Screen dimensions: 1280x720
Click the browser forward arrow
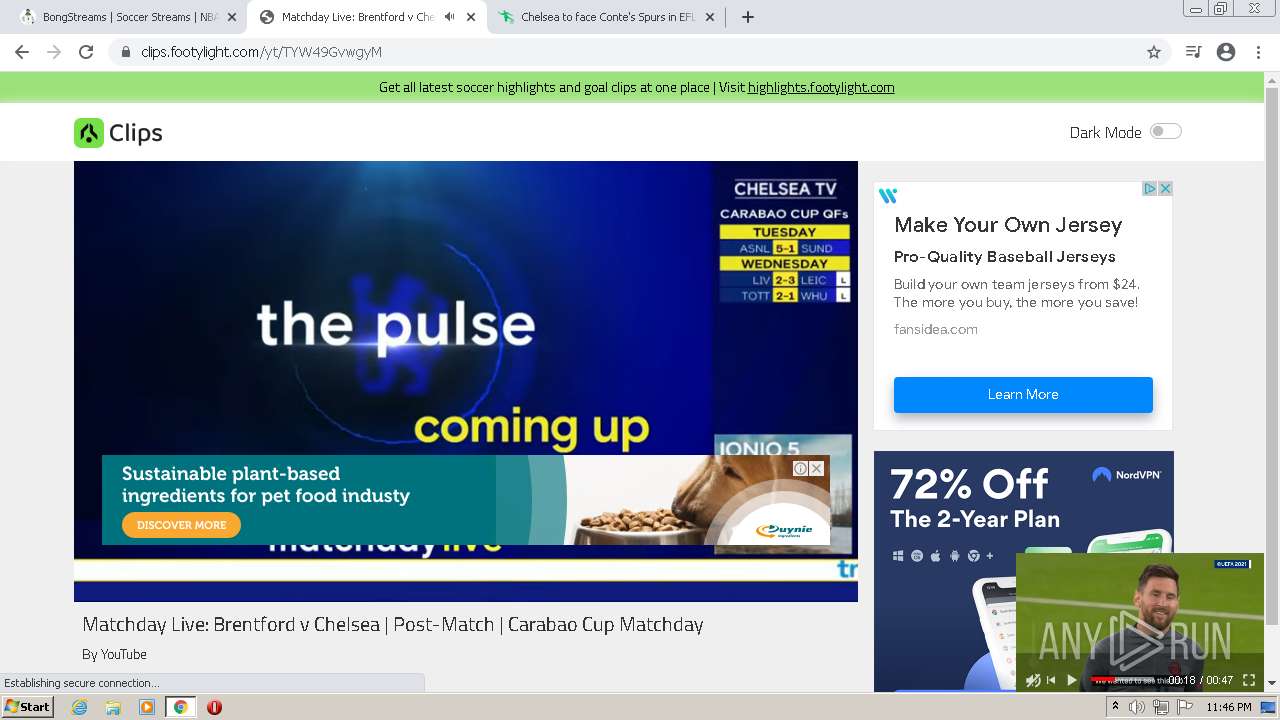pos(54,52)
